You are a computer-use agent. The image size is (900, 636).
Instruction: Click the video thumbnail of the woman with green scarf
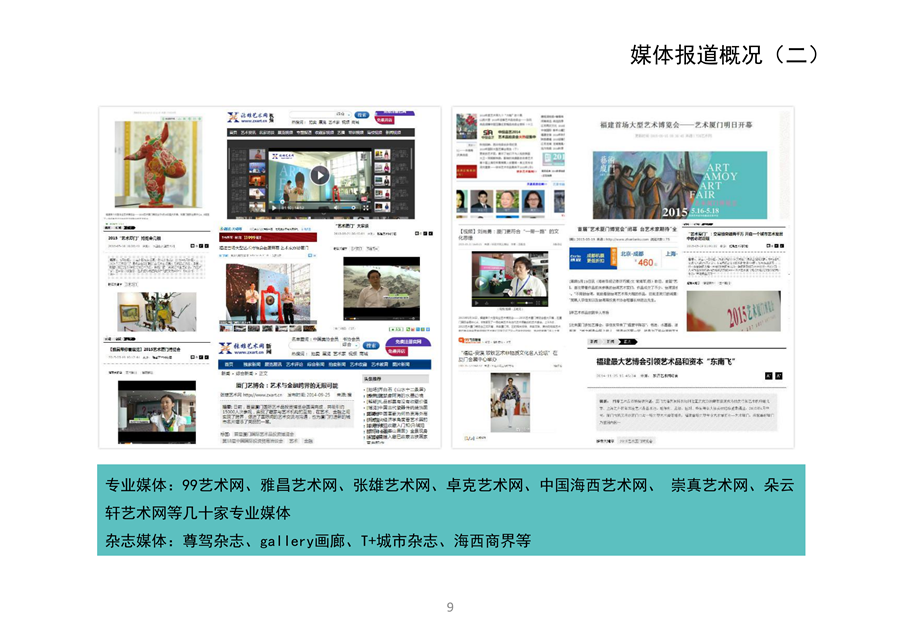pyautogui.click(x=157, y=412)
